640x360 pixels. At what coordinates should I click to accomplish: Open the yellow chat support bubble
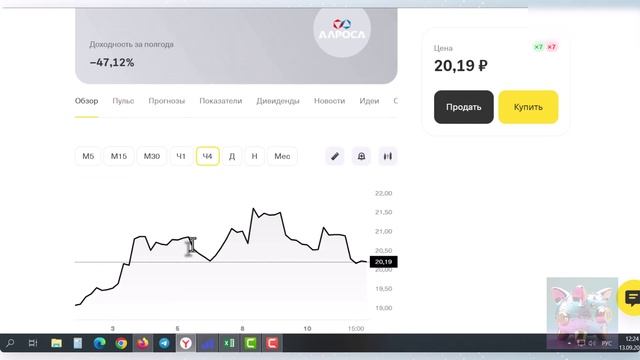point(632,298)
